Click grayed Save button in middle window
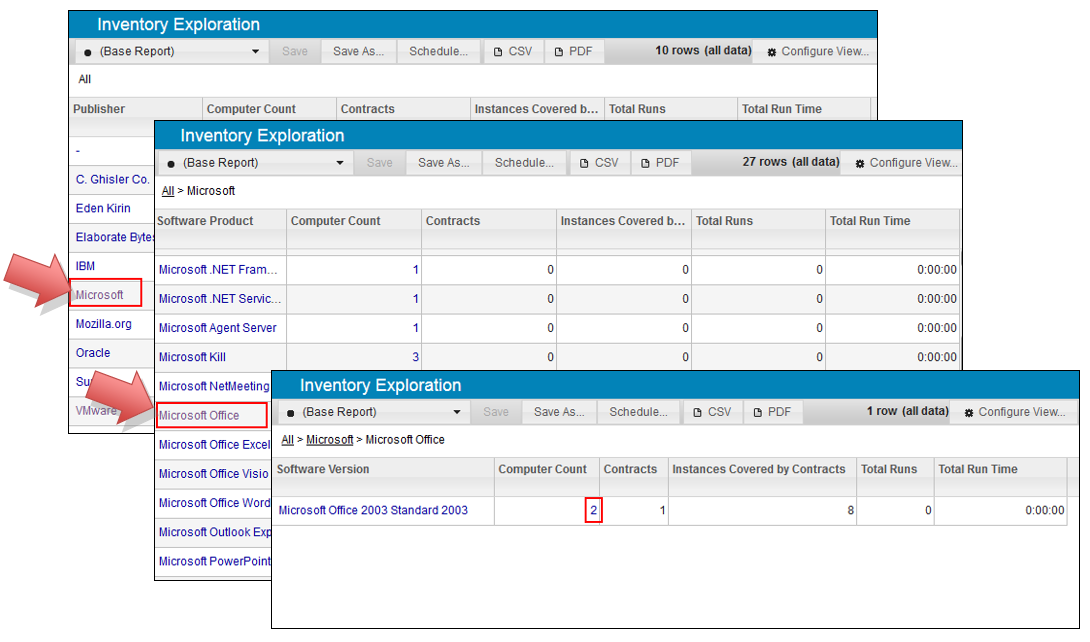 coord(380,163)
